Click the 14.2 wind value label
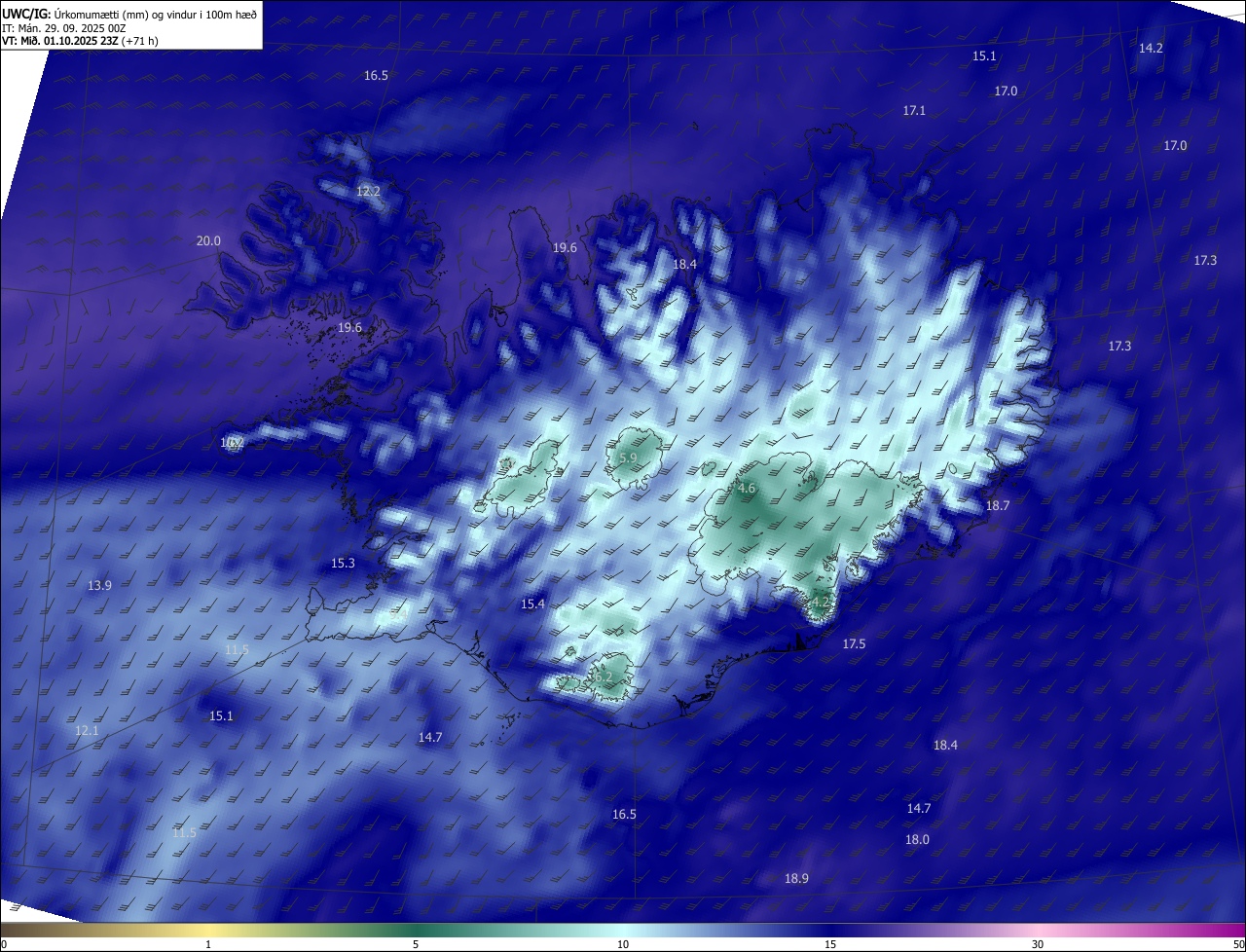 pos(1151,48)
